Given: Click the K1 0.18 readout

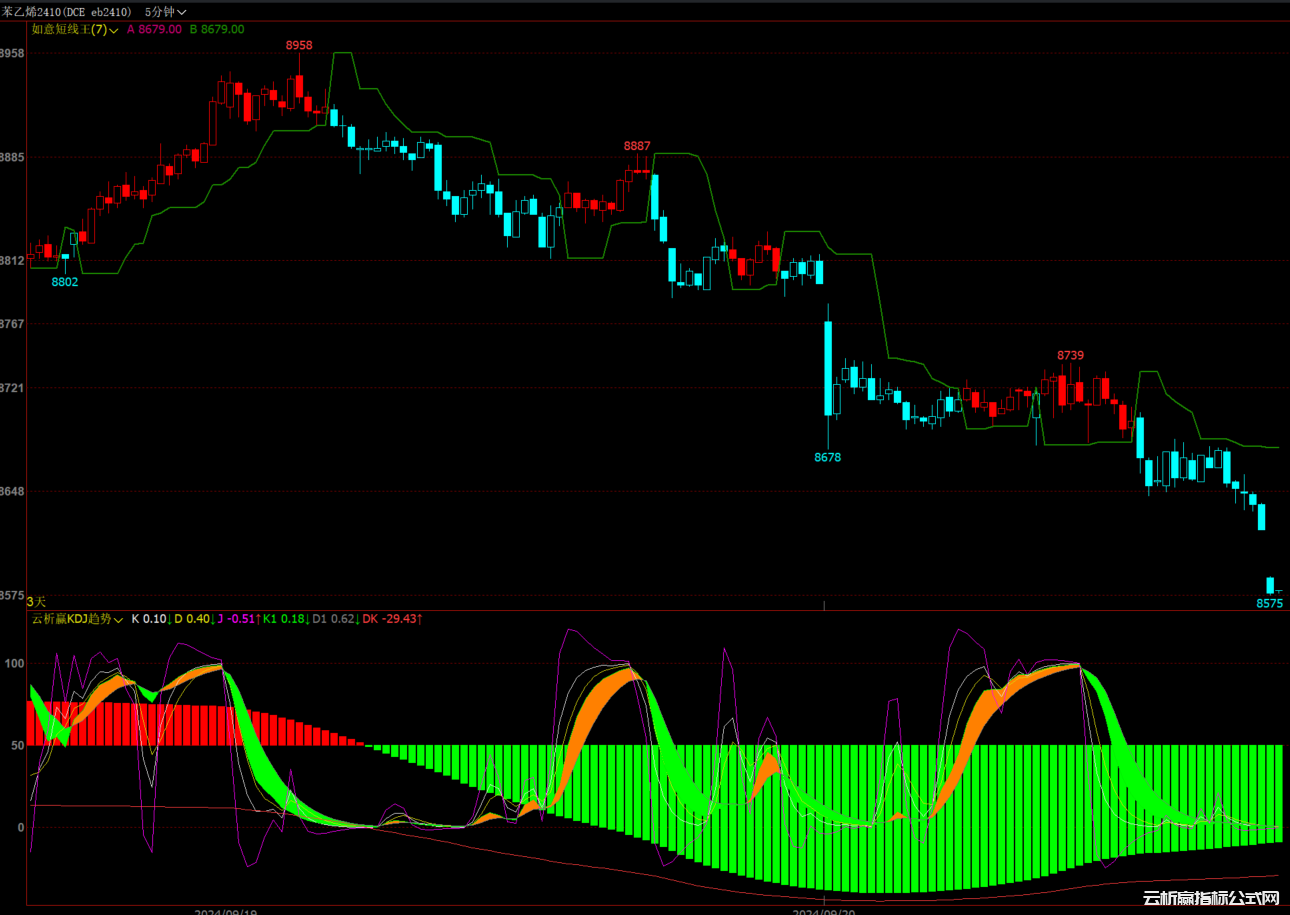Looking at the screenshot, I should tap(286, 619).
